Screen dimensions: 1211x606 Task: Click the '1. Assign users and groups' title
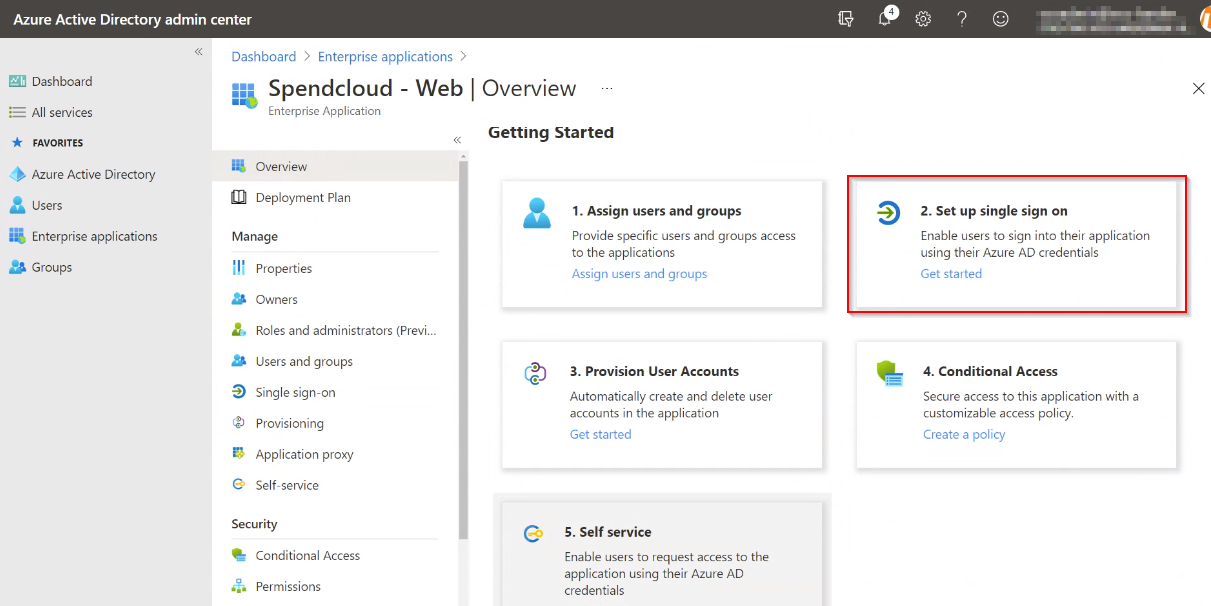coord(657,211)
